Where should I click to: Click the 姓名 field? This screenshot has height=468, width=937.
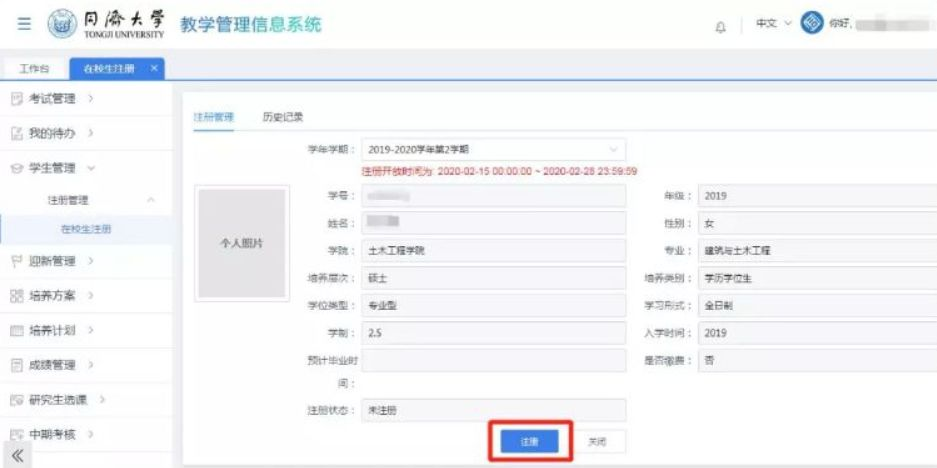tap(494, 224)
